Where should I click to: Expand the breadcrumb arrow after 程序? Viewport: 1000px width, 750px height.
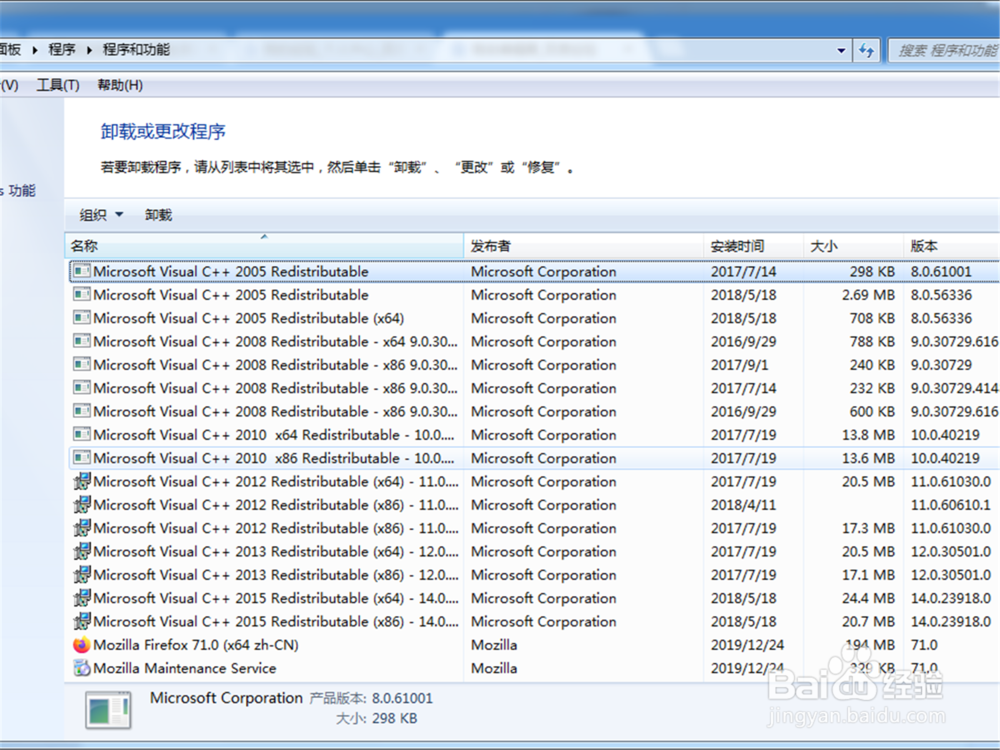pyautogui.click(x=89, y=50)
